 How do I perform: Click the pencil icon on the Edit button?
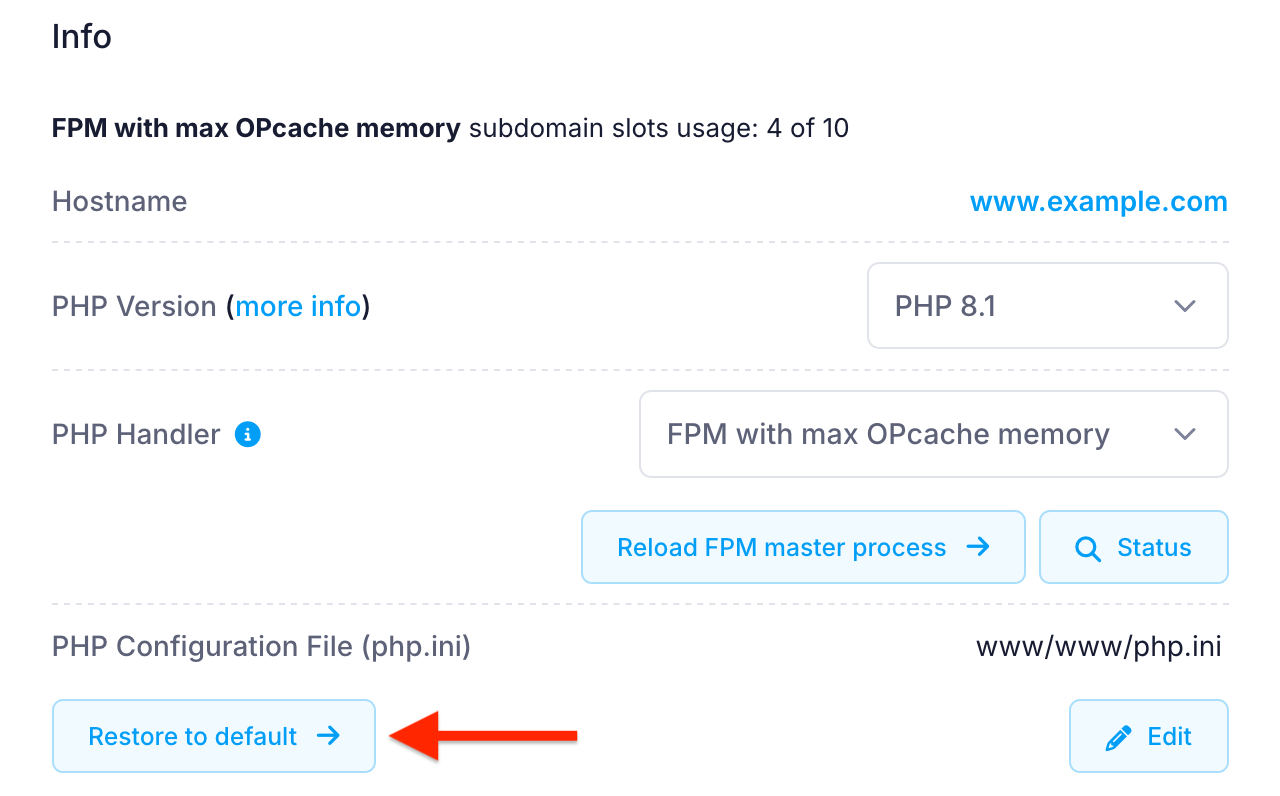[1118, 736]
